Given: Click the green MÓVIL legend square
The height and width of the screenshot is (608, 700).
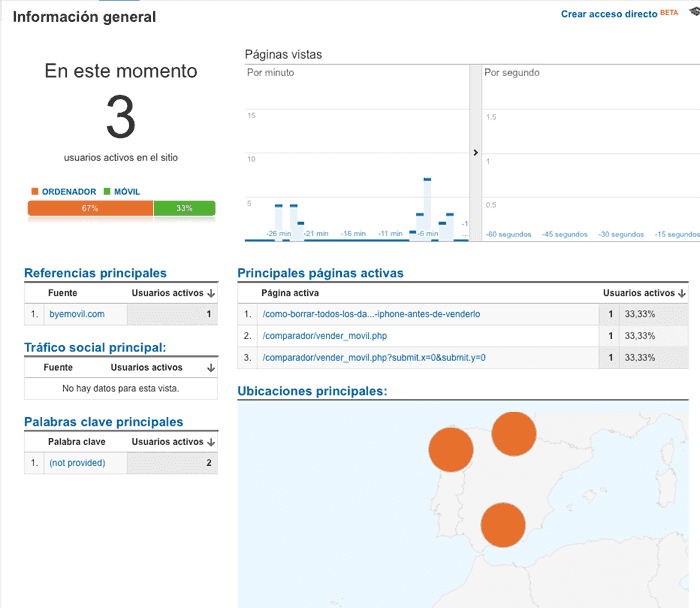Looking at the screenshot, I should [107, 192].
